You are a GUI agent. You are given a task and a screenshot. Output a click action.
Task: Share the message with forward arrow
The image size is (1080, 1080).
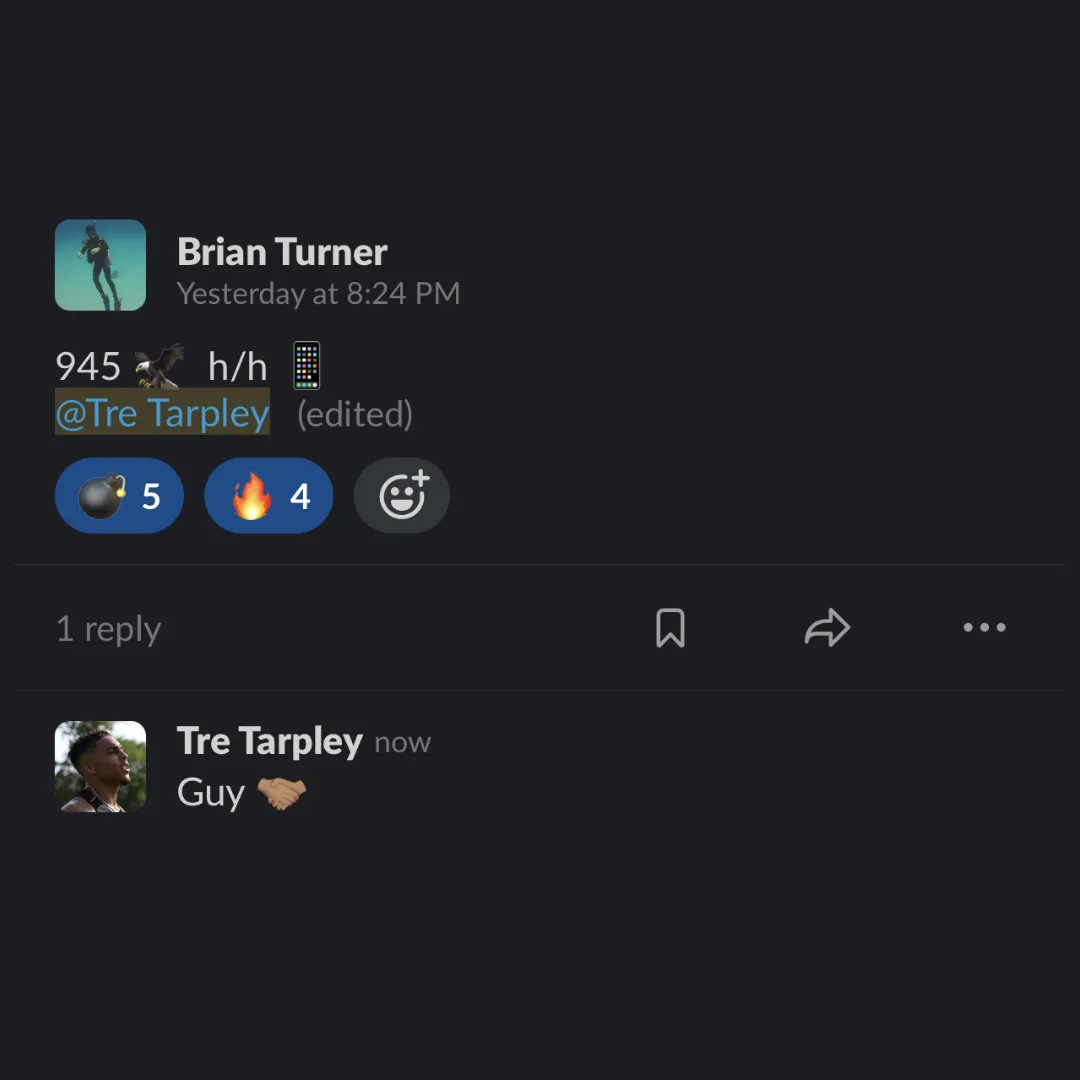point(827,627)
